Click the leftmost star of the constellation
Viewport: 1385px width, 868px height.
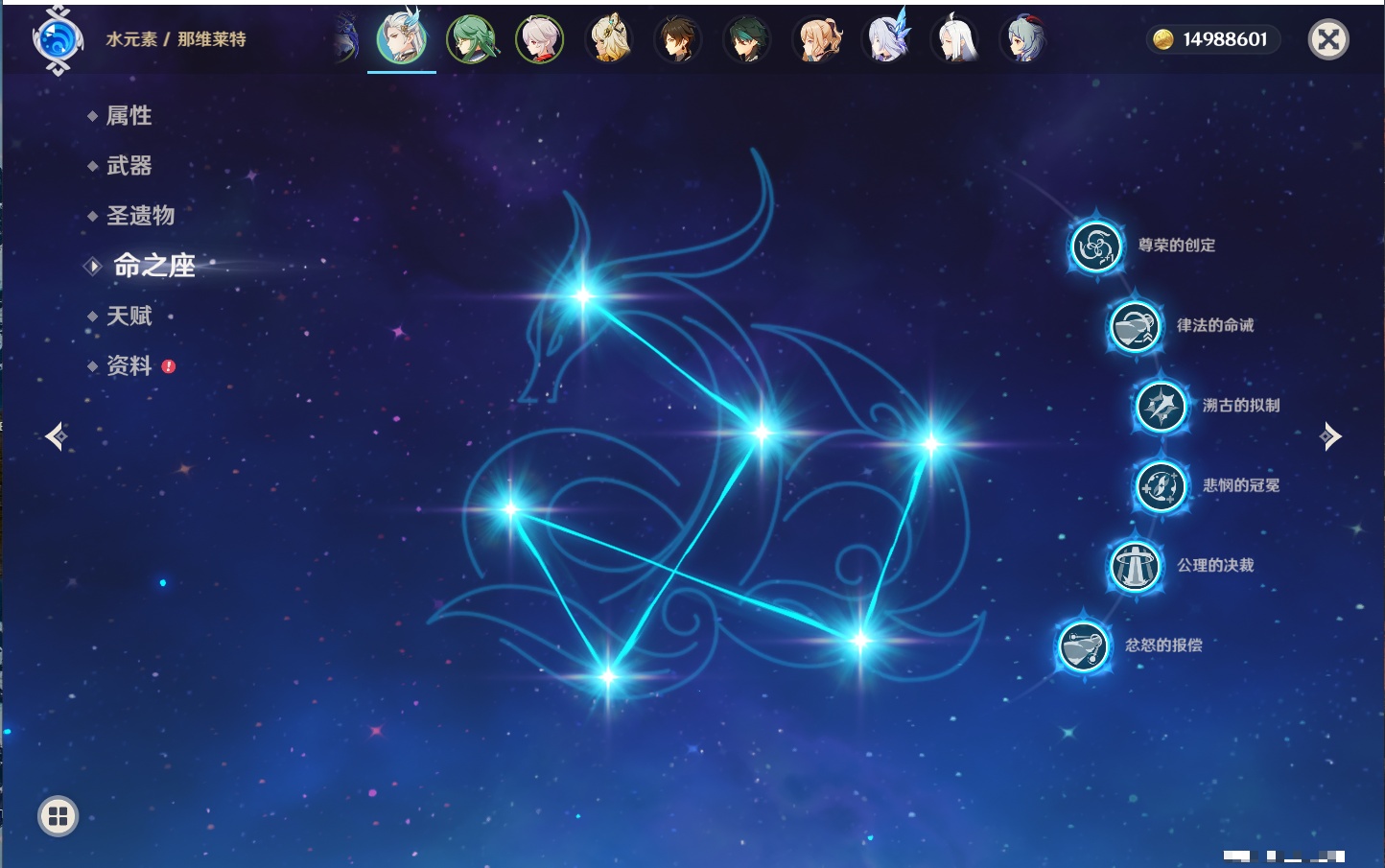pos(510,509)
